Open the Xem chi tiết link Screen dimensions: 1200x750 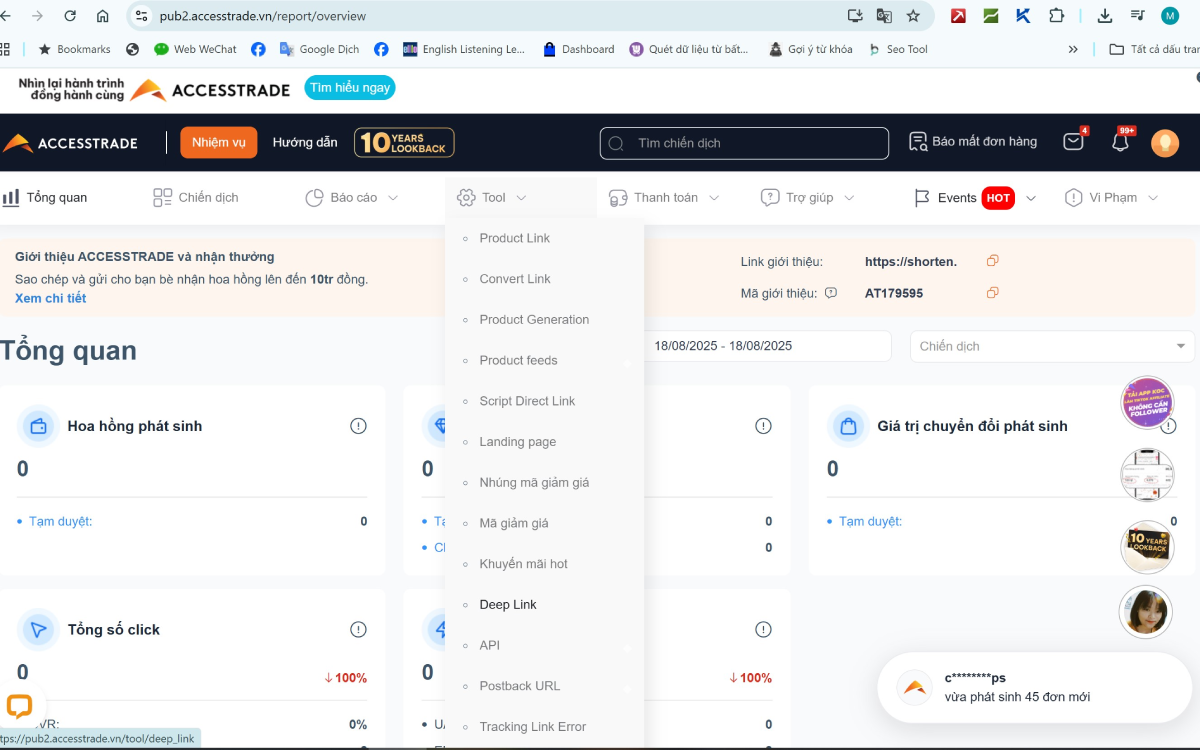[x=50, y=297]
